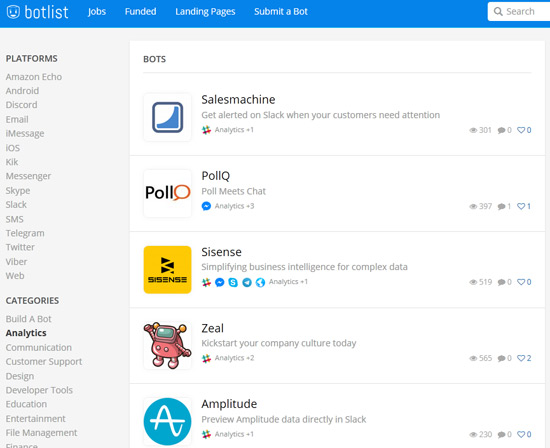Like Amplitude with heart icon
The width and height of the screenshot is (550, 448).
point(521,434)
